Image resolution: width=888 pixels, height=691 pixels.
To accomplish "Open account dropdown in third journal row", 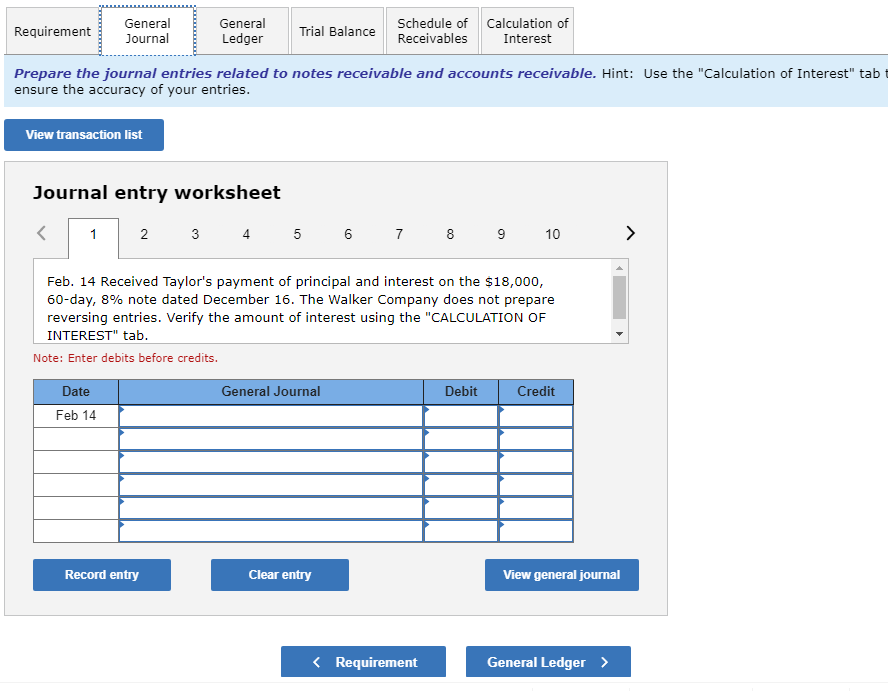I will [271, 462].
